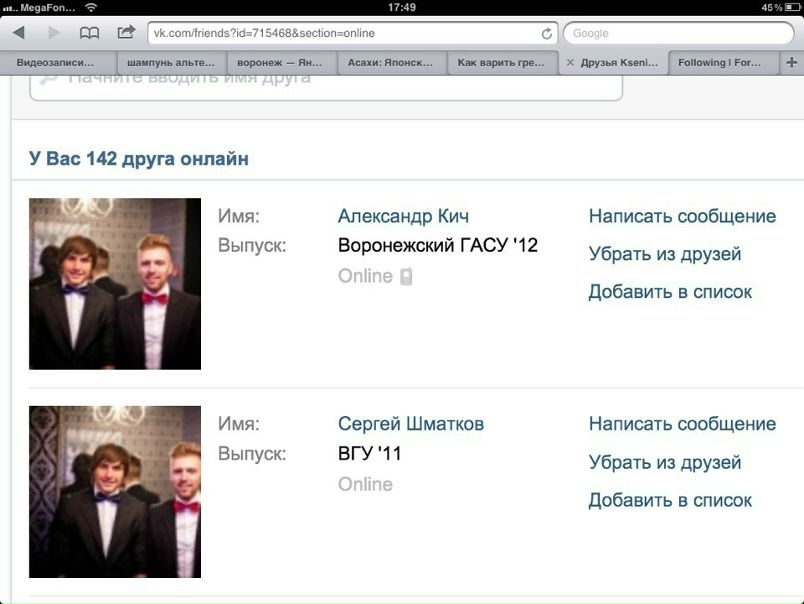Viewport: 804px width, 604px height.
Task: Add Александр Кич to a list
Action: point(670,292)
